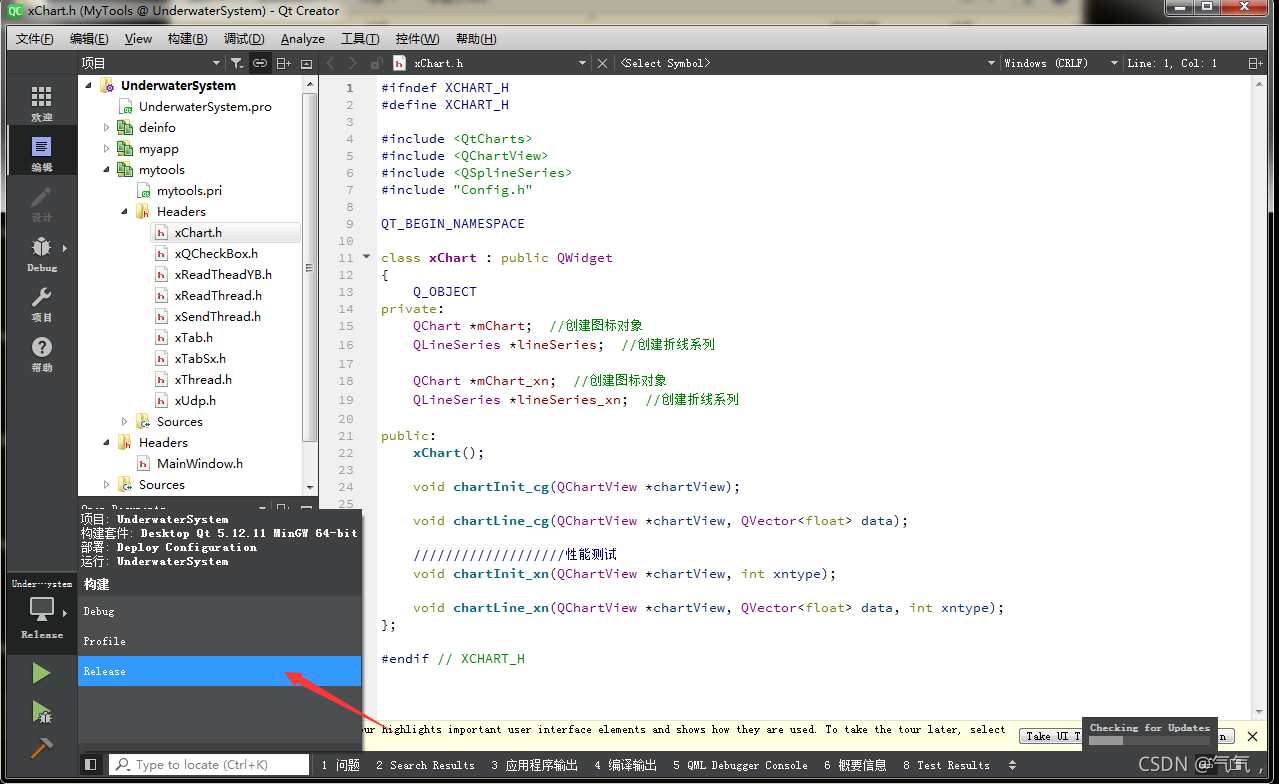Expand the myapp subproject

coord(106,148)
